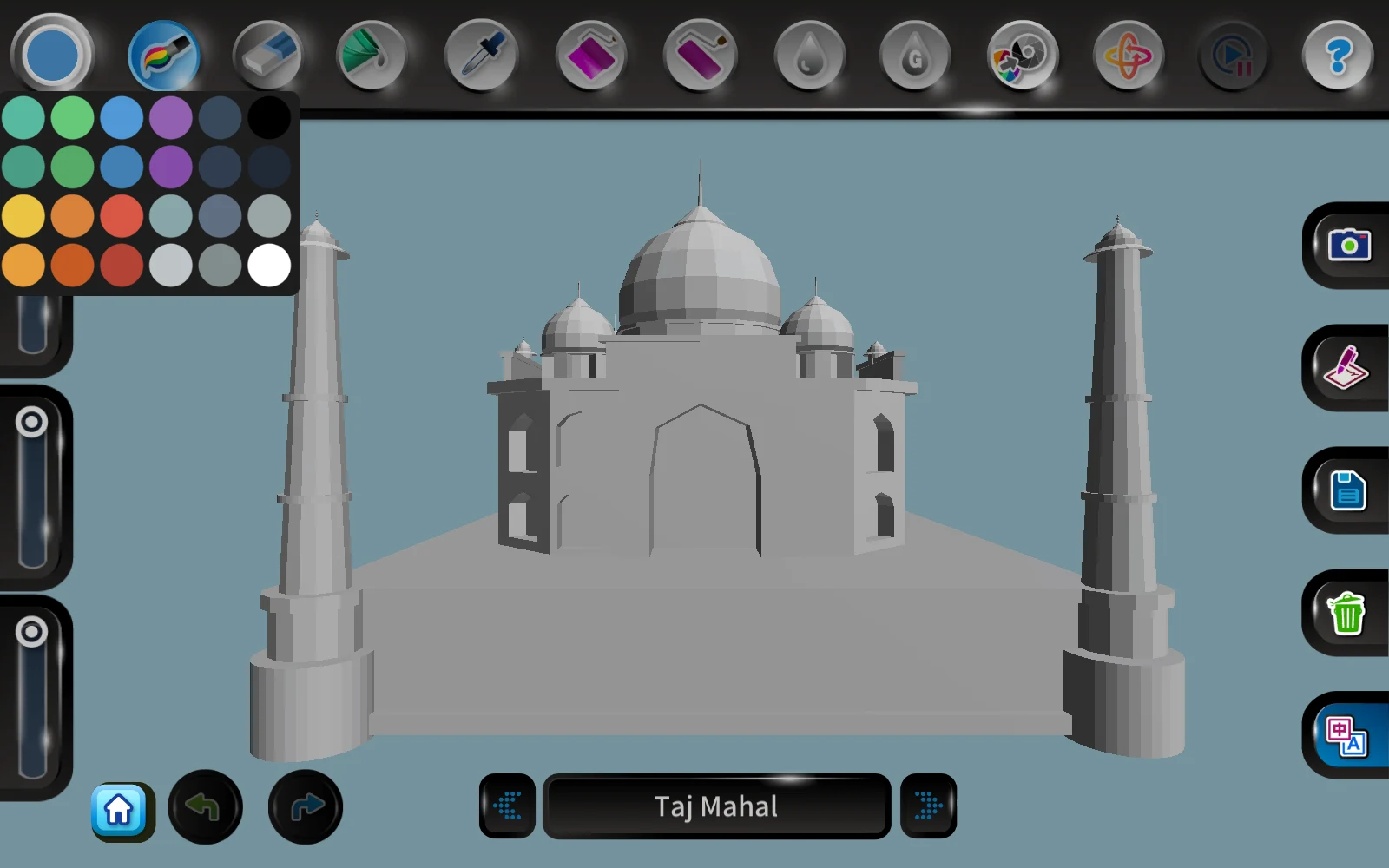Choose the black color swatch
Viewport: 1389px width, 868px height.
click(269, 117)
